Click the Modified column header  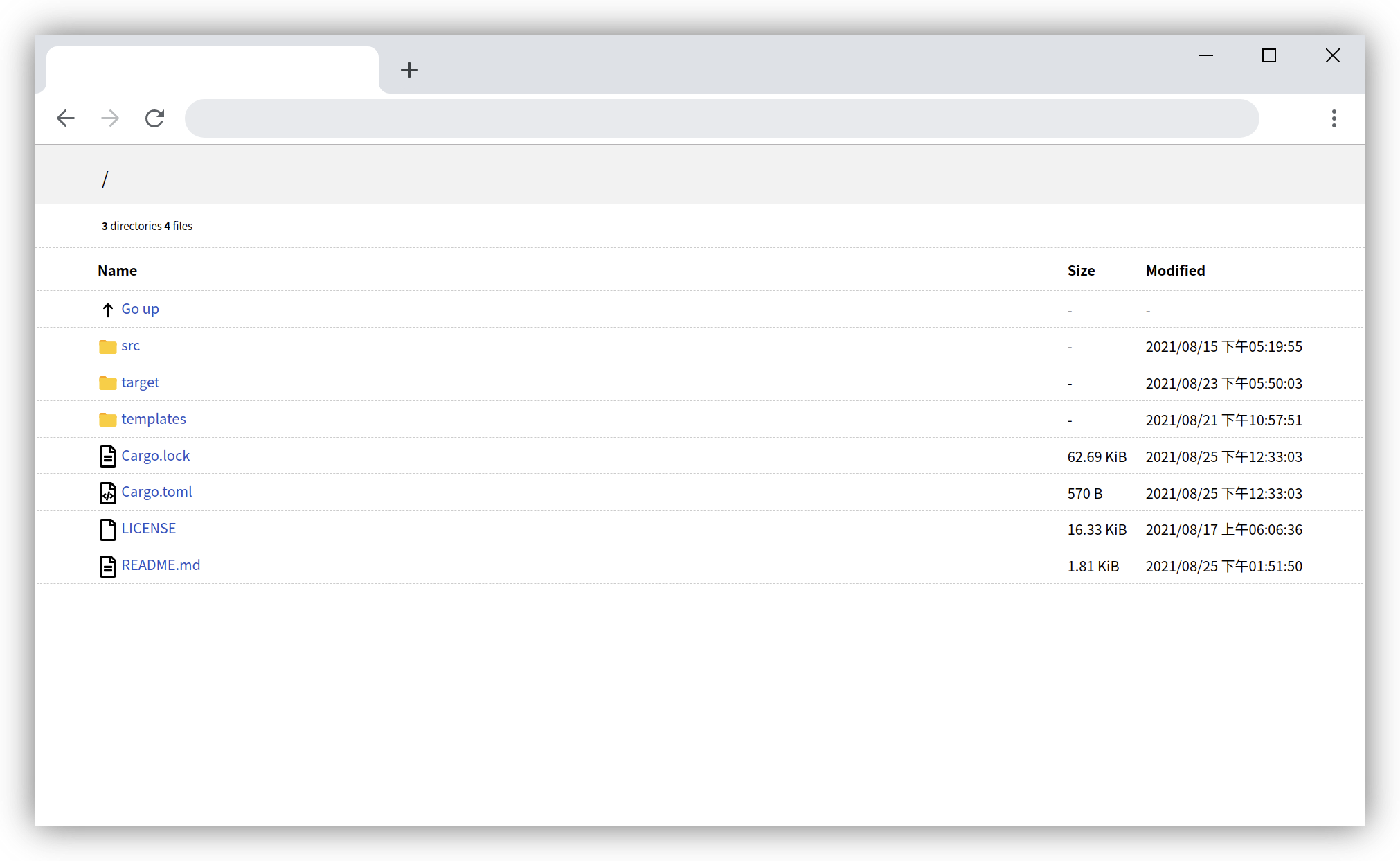coord(1175,271)
